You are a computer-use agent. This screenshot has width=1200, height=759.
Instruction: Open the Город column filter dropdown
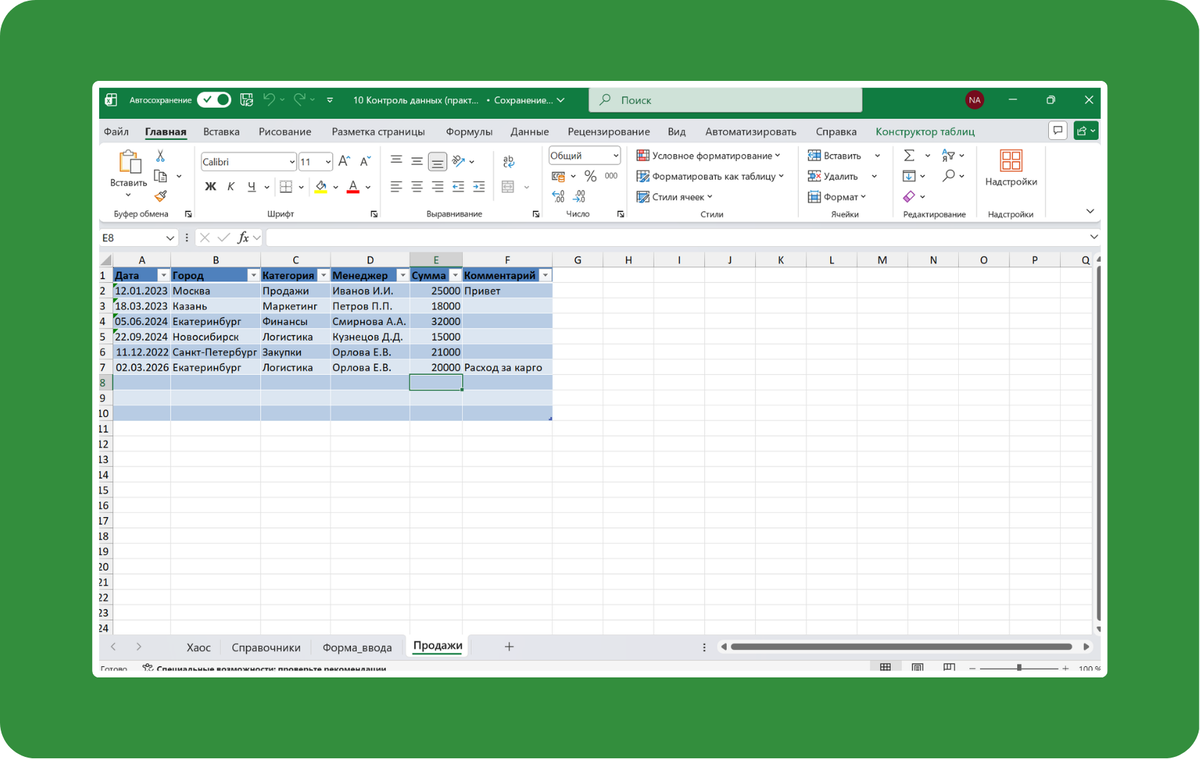[253, 275]
